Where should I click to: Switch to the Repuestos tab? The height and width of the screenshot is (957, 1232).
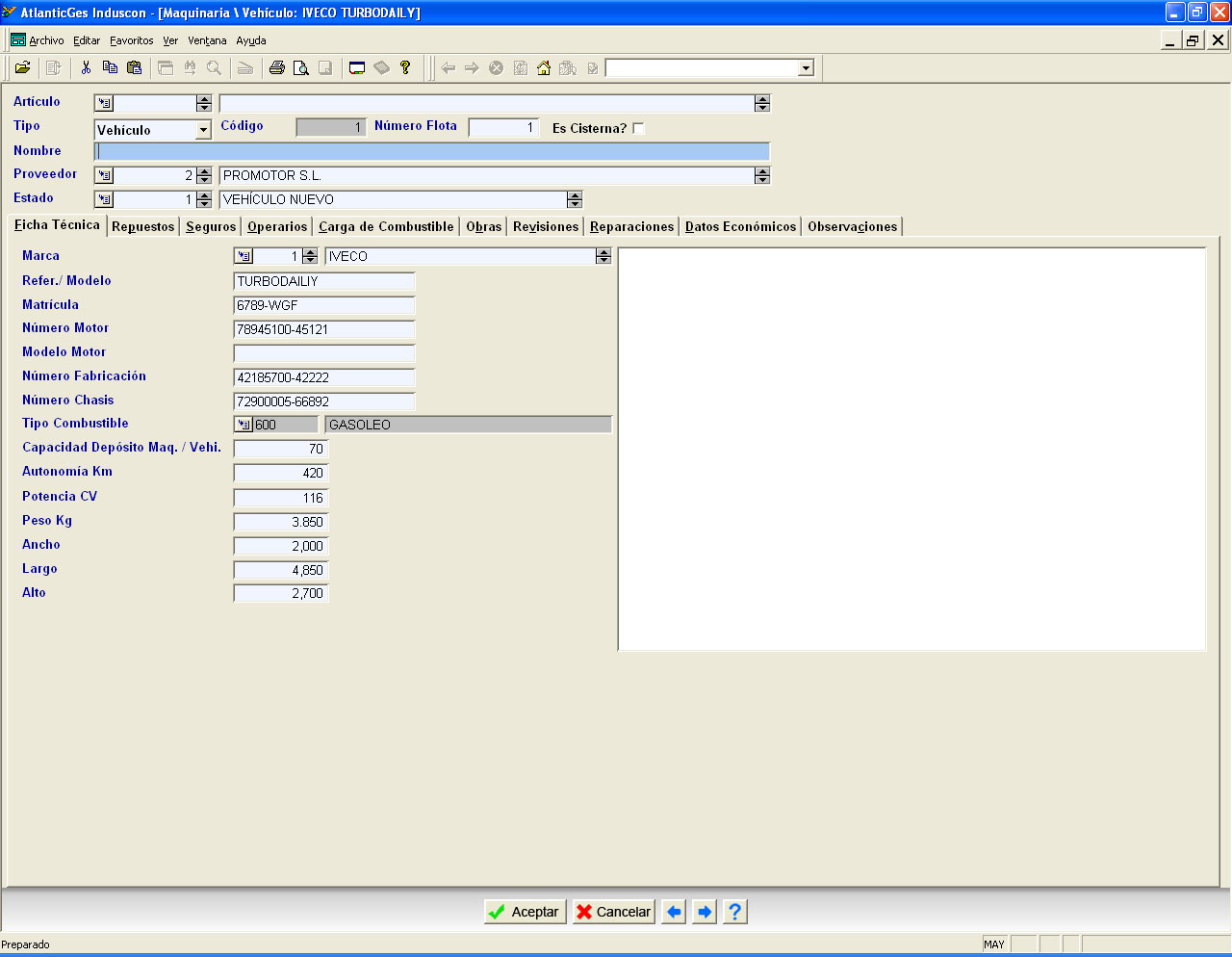click(142, 226)
